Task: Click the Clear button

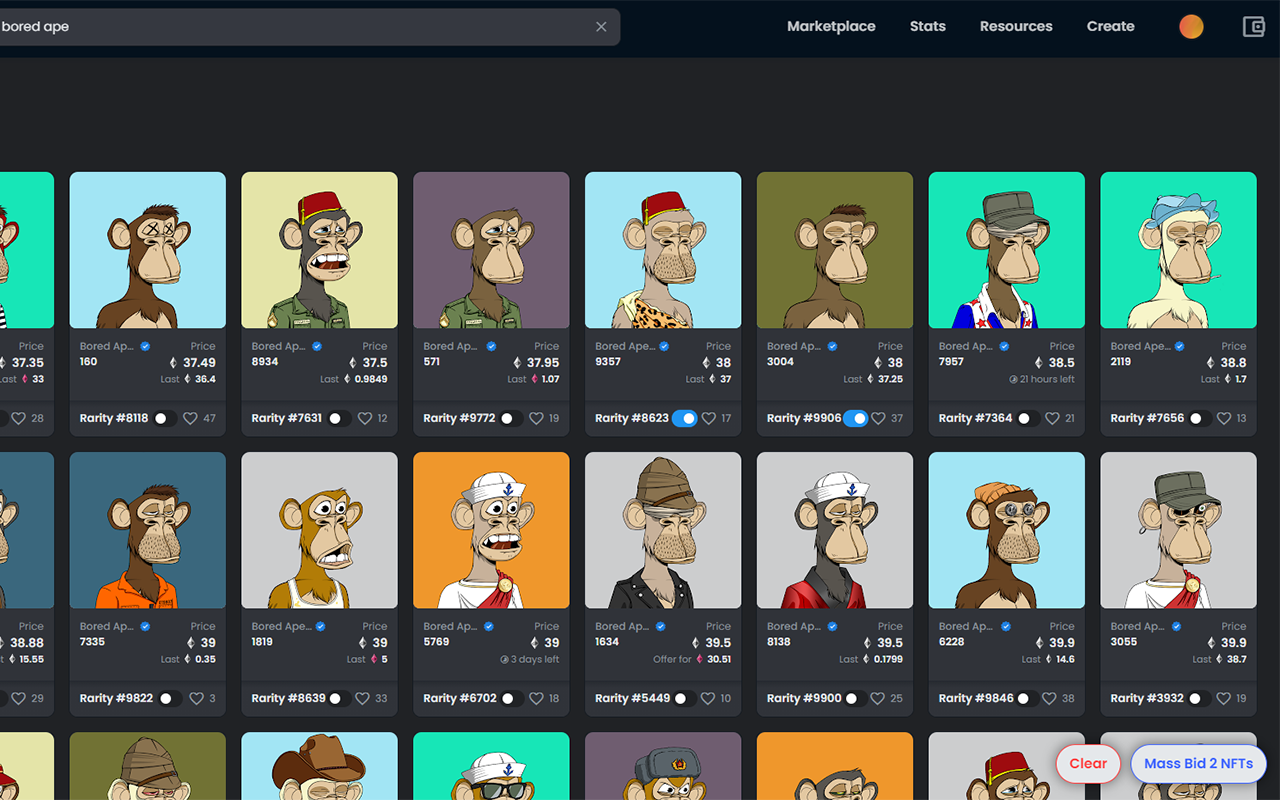Action: (x=1088, y=764)
